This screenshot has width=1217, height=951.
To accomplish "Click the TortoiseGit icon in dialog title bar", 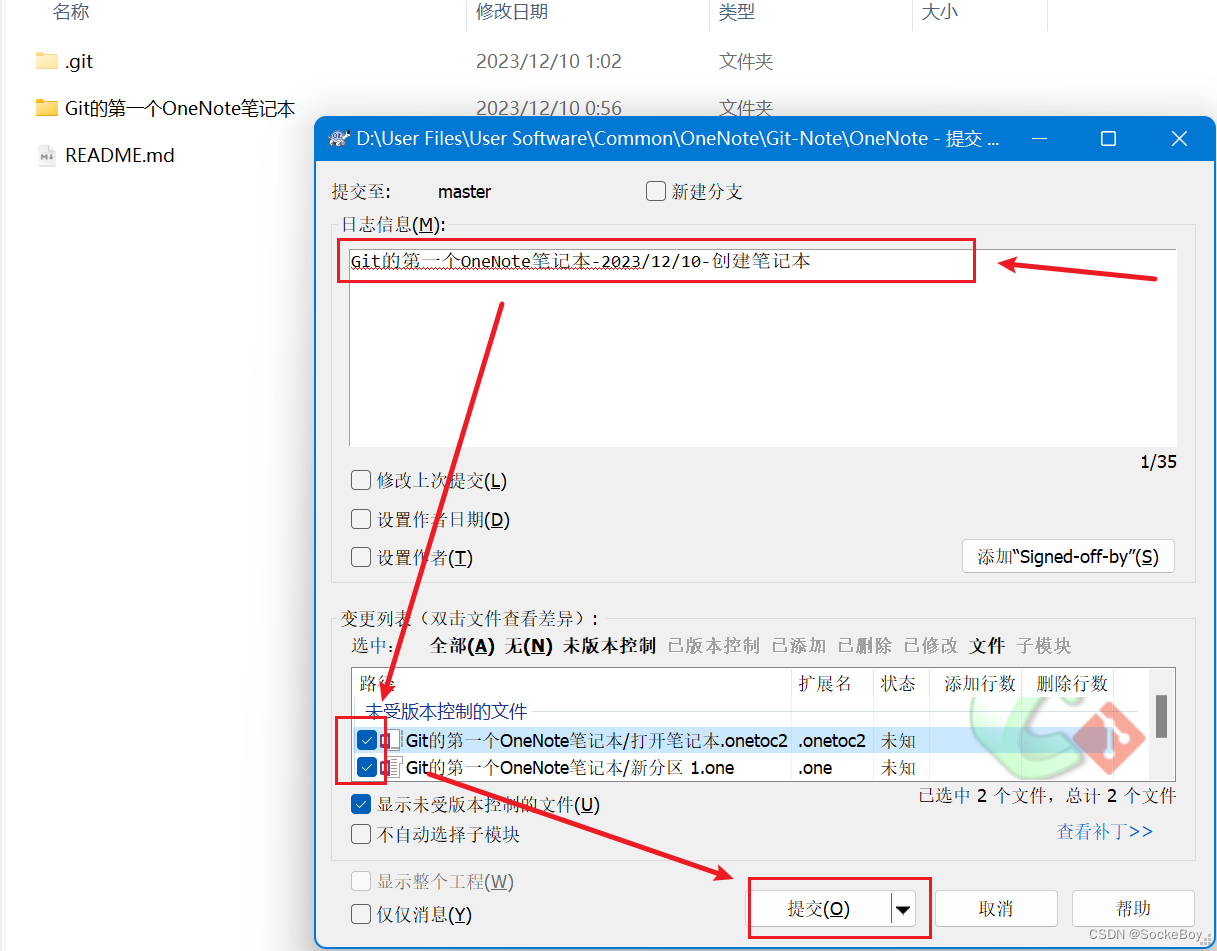I will [x=339, y=139].
